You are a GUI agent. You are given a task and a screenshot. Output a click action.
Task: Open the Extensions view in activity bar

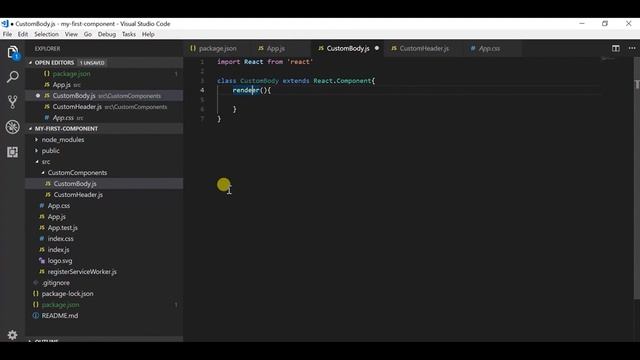click(12, 152)
